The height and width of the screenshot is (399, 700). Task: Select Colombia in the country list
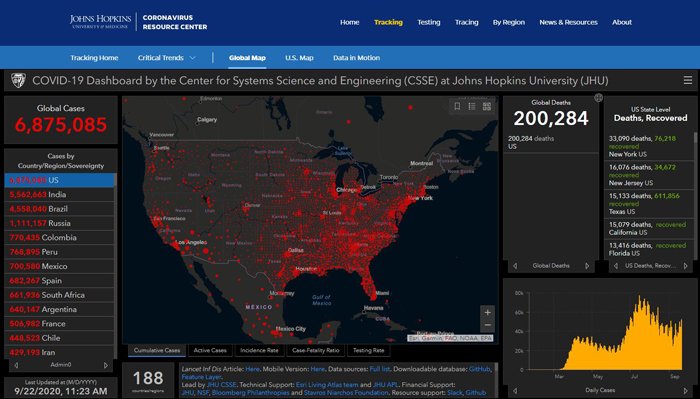tap(59, 237)
